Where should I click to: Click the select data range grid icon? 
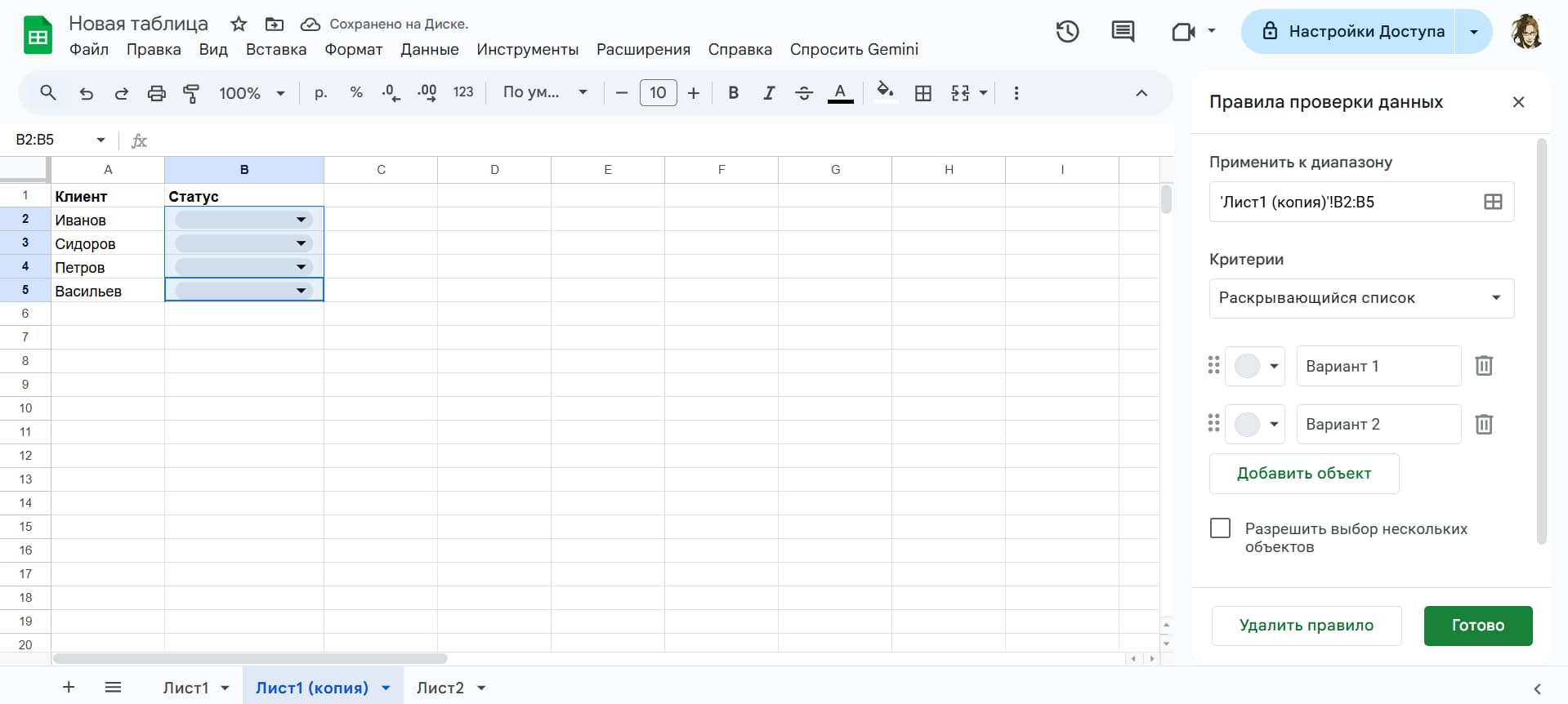[x=1492, y=202]
